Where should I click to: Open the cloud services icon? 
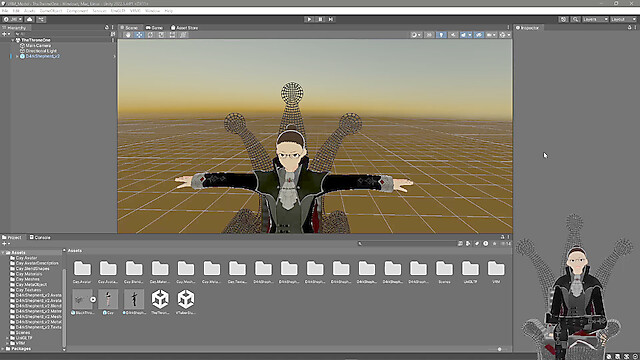point(29,19)
